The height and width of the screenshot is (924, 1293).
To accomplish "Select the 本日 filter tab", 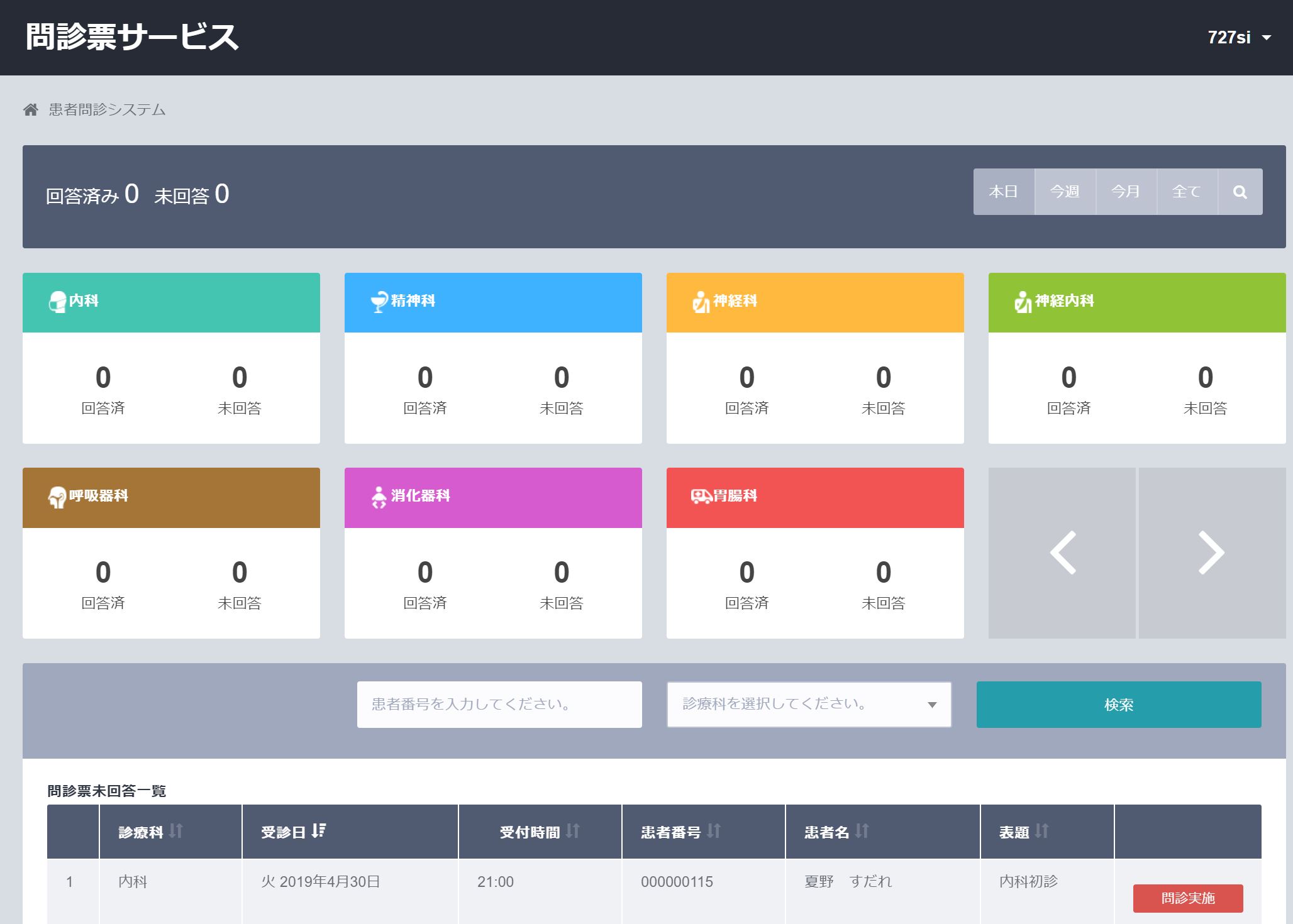I will pyautogui.click(x=1004, y=192).
